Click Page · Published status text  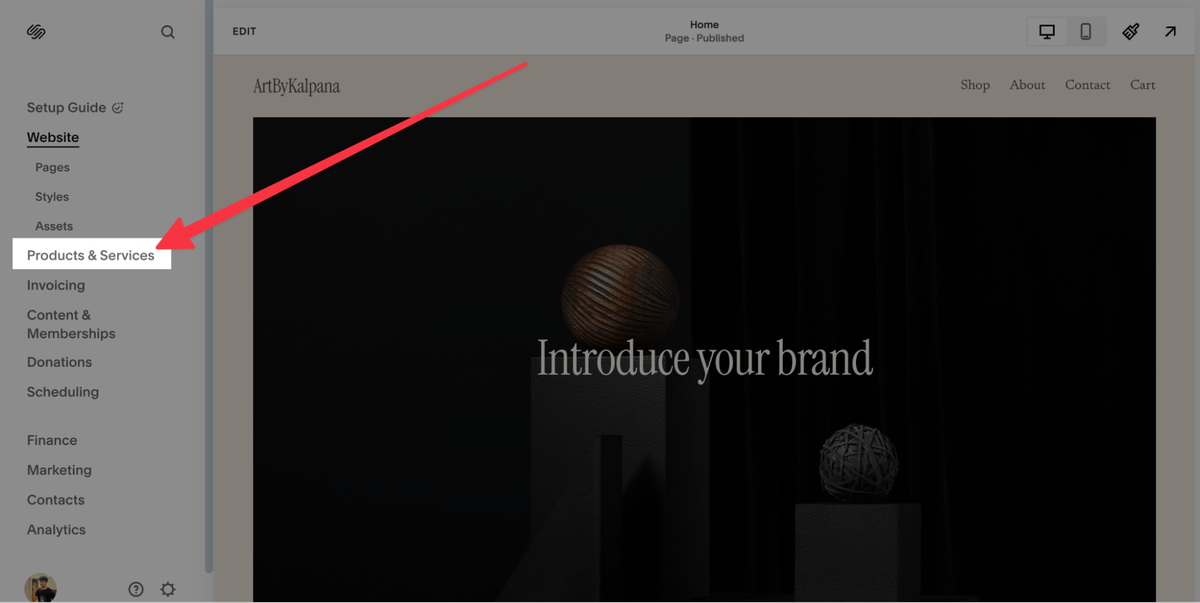[704, 38]
